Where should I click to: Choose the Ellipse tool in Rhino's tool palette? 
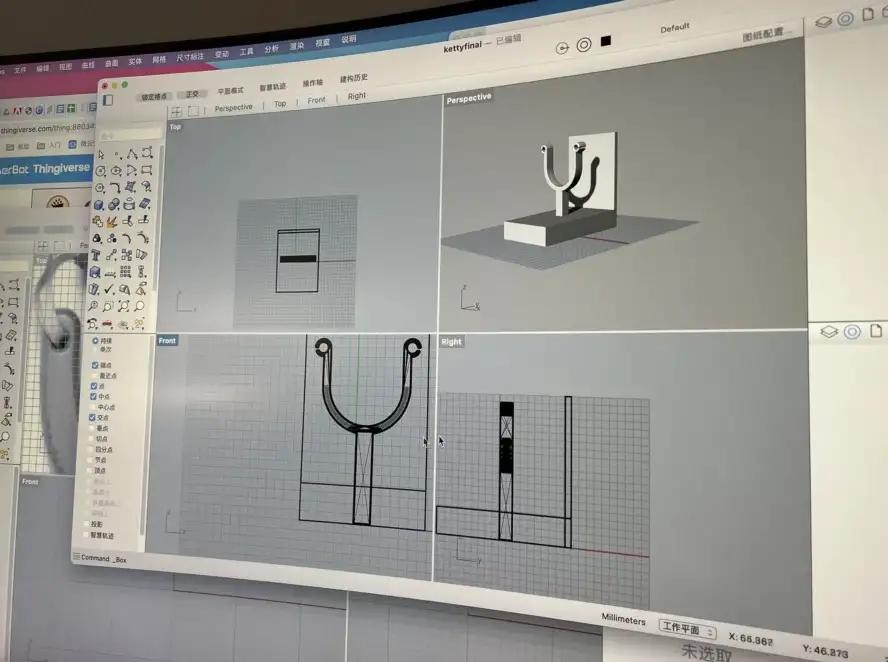pos(116,170)
